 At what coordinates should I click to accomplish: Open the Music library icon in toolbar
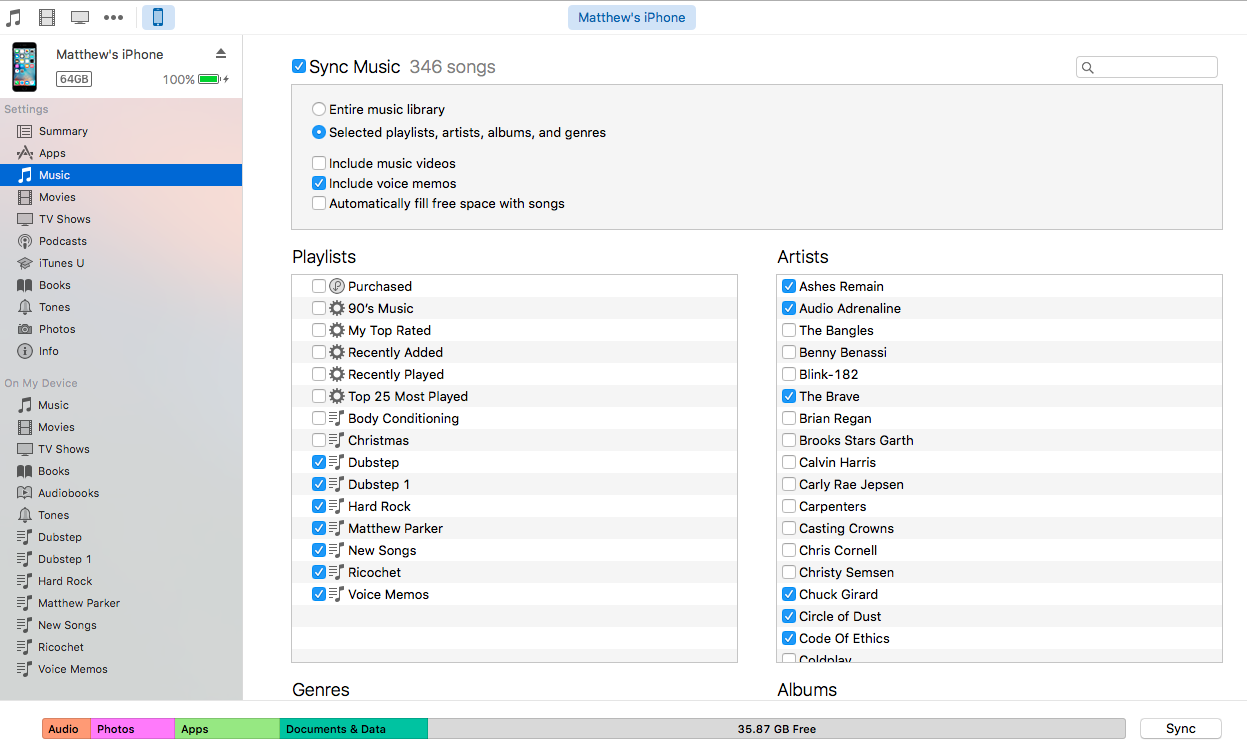click(14, 17)
